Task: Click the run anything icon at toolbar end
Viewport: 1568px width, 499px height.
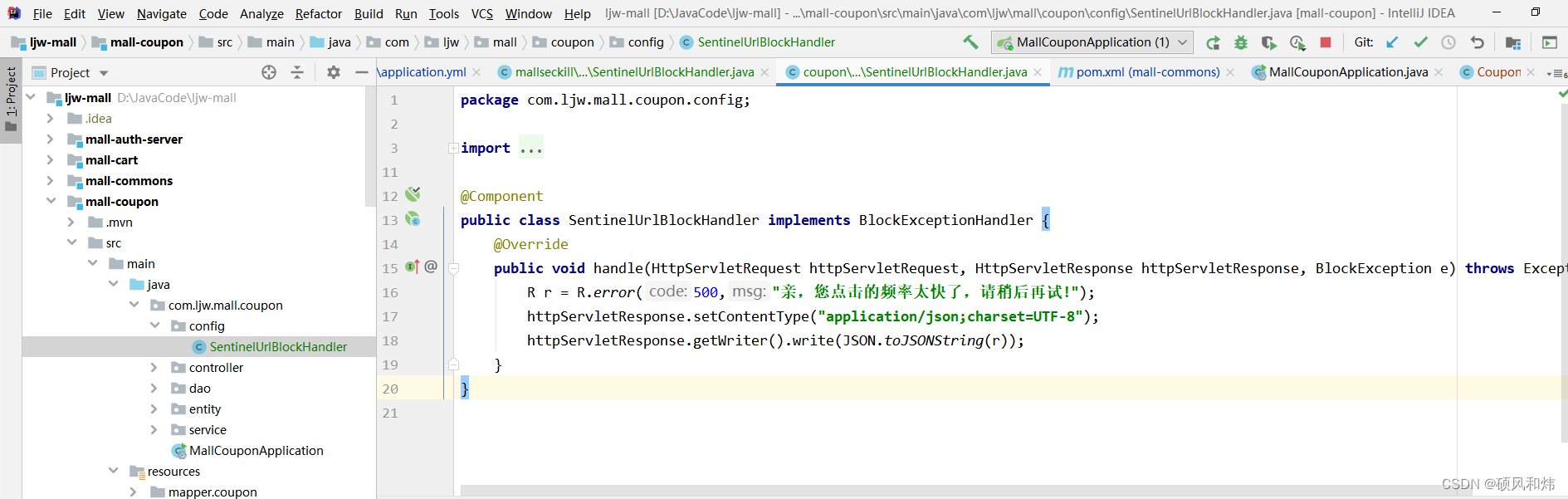Action: pos(1550,42)
